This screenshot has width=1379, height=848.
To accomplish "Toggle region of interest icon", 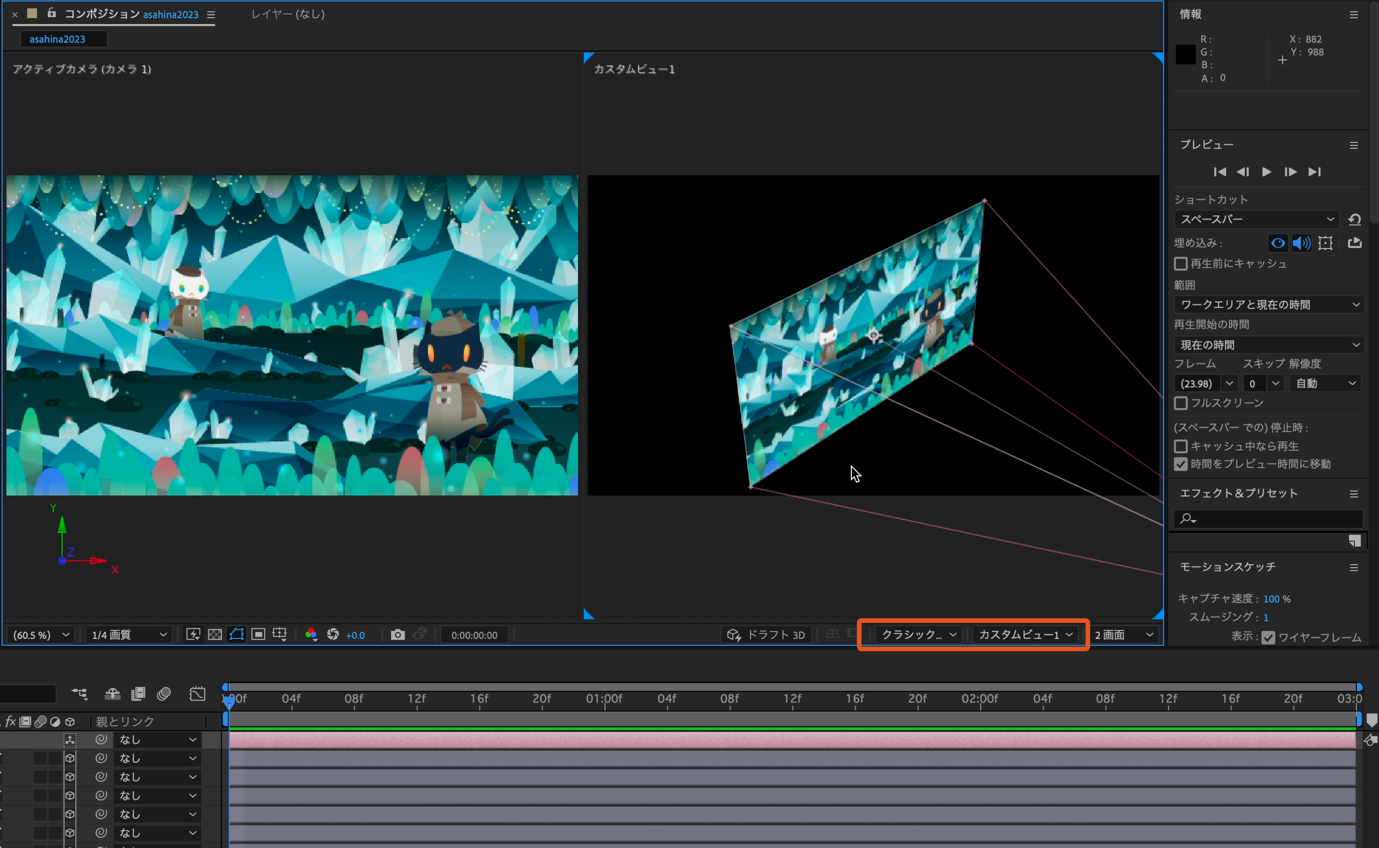I will point(258,635).
